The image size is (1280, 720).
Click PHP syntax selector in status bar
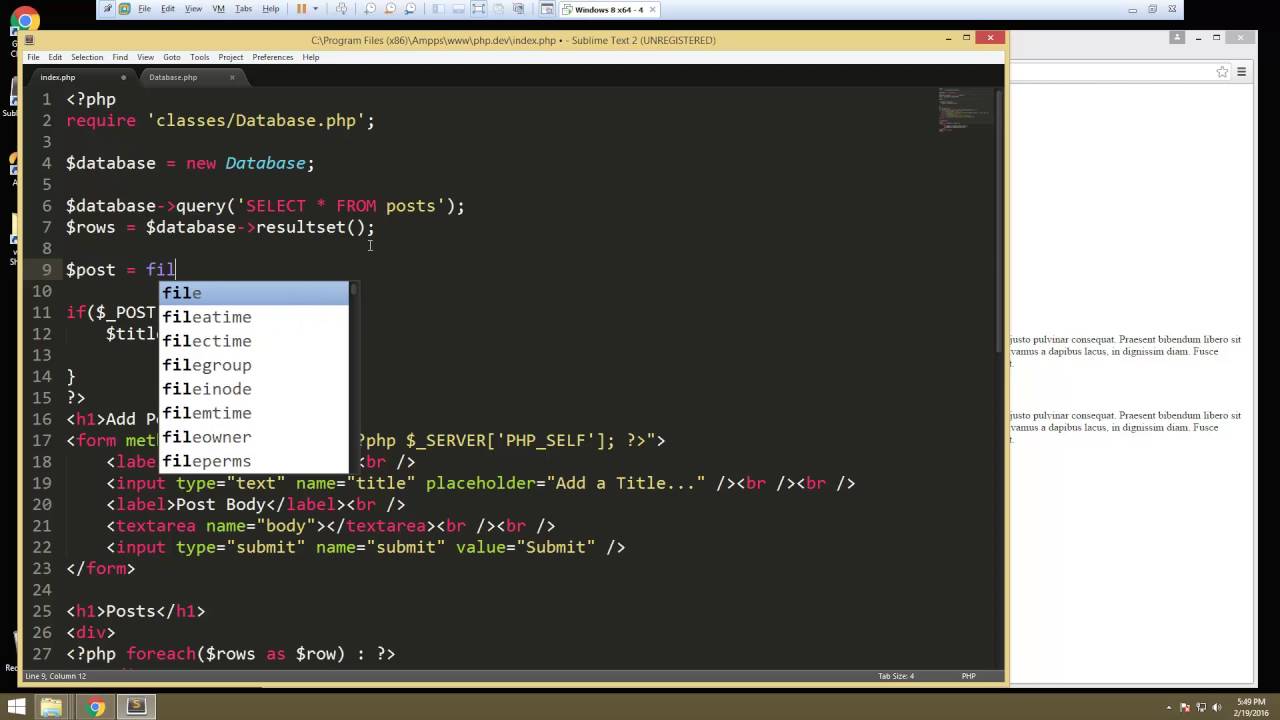click(968, 676)
